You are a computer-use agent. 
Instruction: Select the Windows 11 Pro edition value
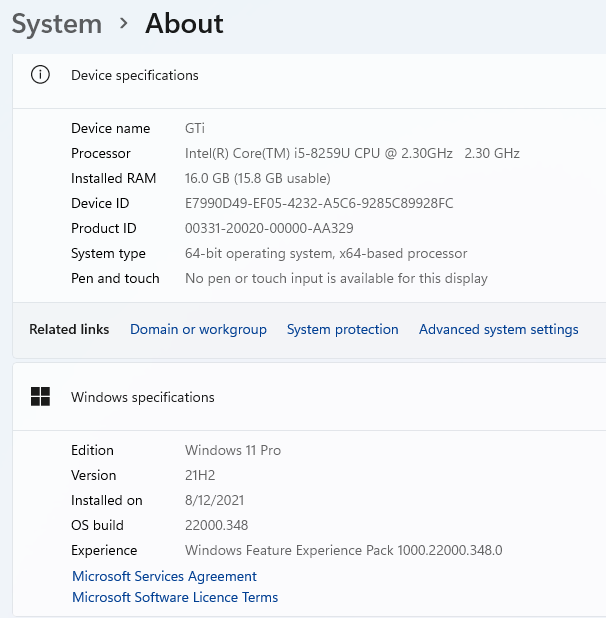tap(233, 450)
